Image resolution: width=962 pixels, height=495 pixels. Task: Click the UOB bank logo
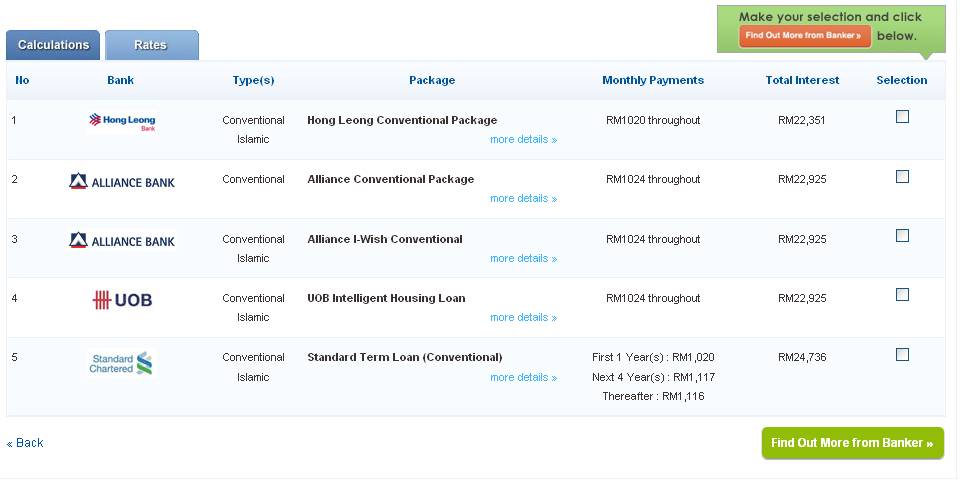click(122, 300)
